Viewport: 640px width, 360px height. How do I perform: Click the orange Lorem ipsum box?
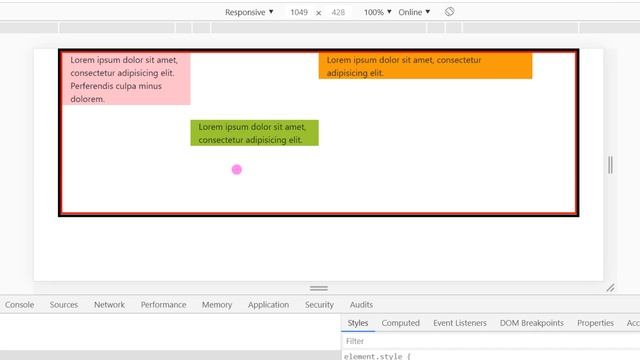point(425,66)
